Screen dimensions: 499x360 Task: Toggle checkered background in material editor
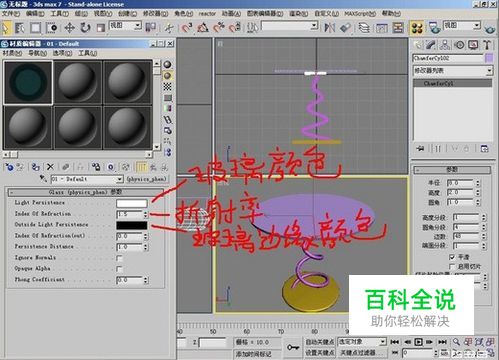[x=168, y=87]
